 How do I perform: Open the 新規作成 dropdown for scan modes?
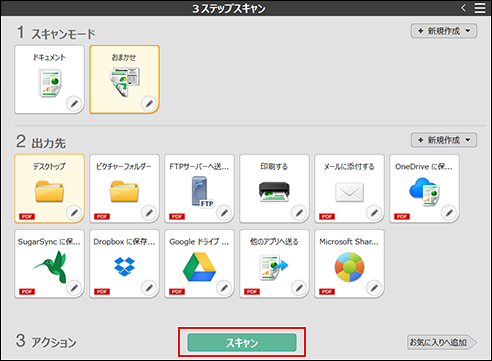444,31
